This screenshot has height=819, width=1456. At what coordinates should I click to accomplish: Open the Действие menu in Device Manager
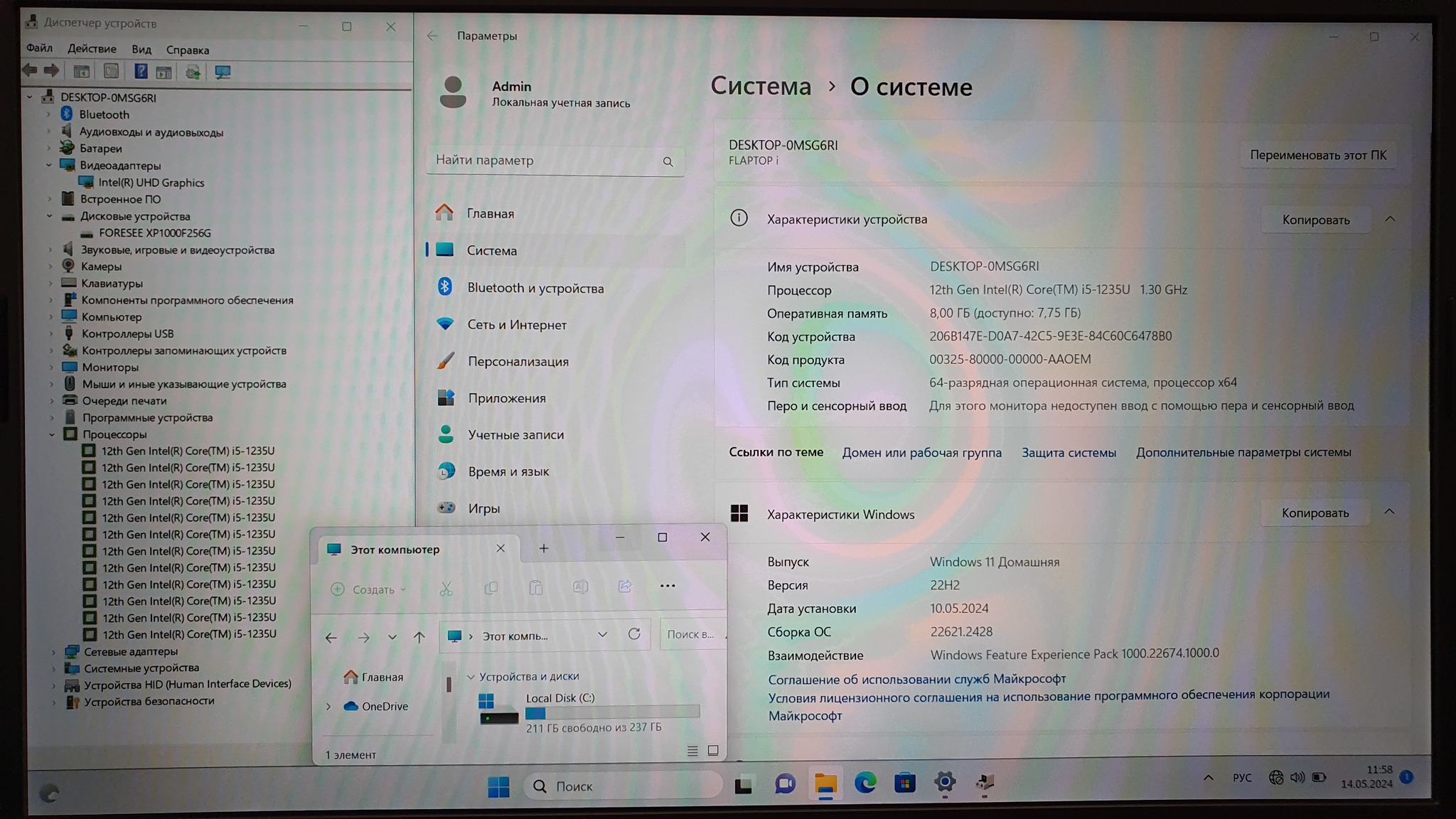[x=92, y=49]
